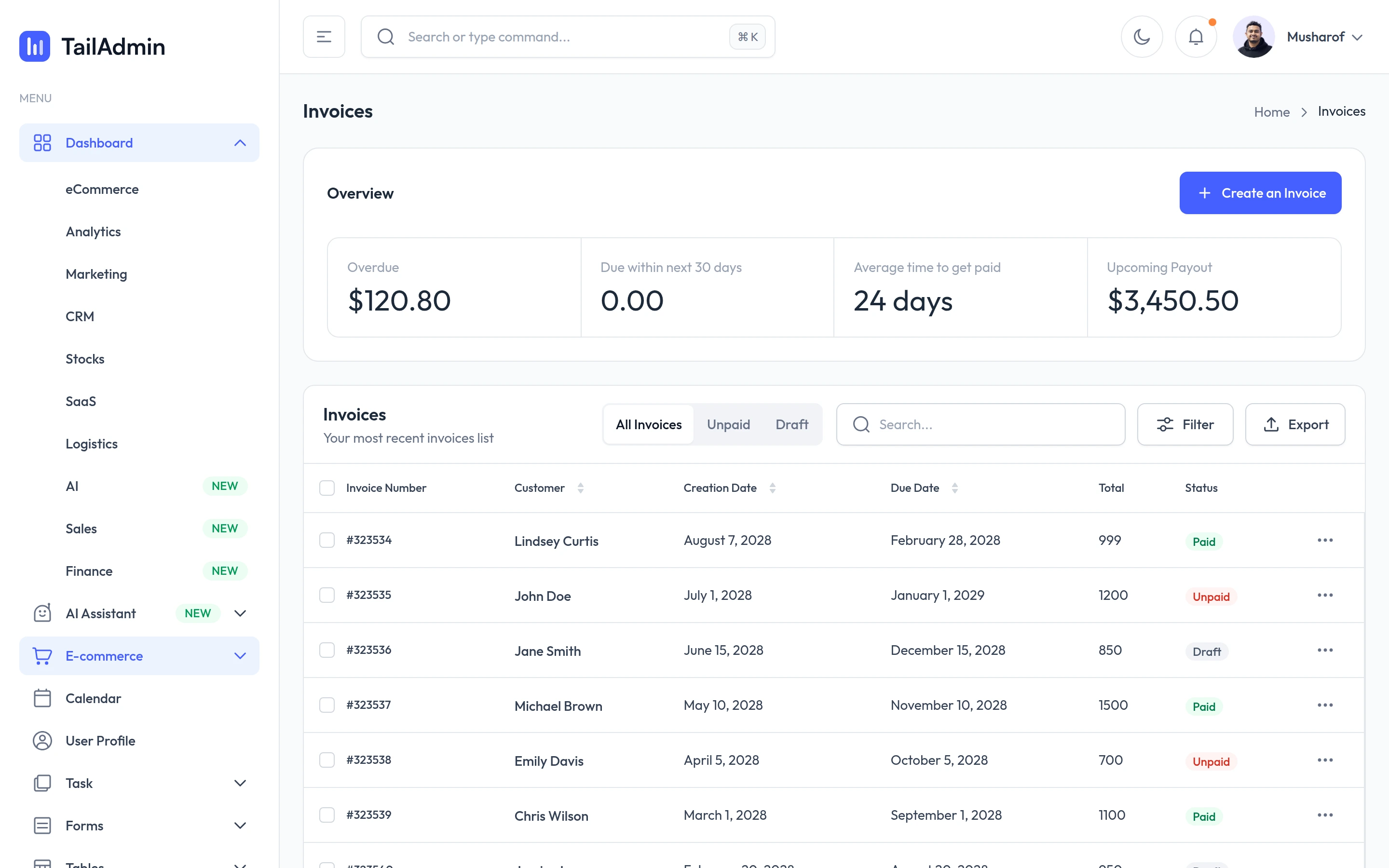1389x868 pixels.
Task: Click the User Profile icon
Action: (x=42, y=741)
